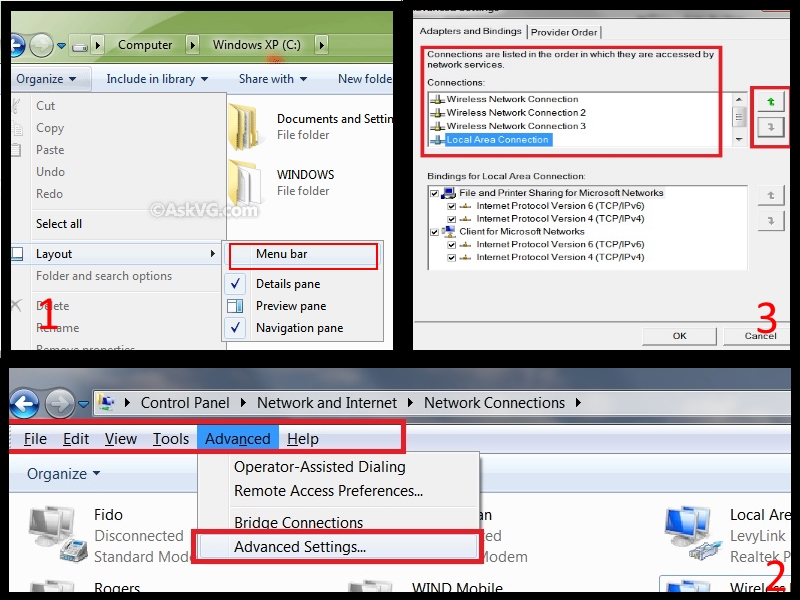Expand the arrow after Network Connections breadcrumb
This screenshot has width=800, height=600.
click(578, 403)
